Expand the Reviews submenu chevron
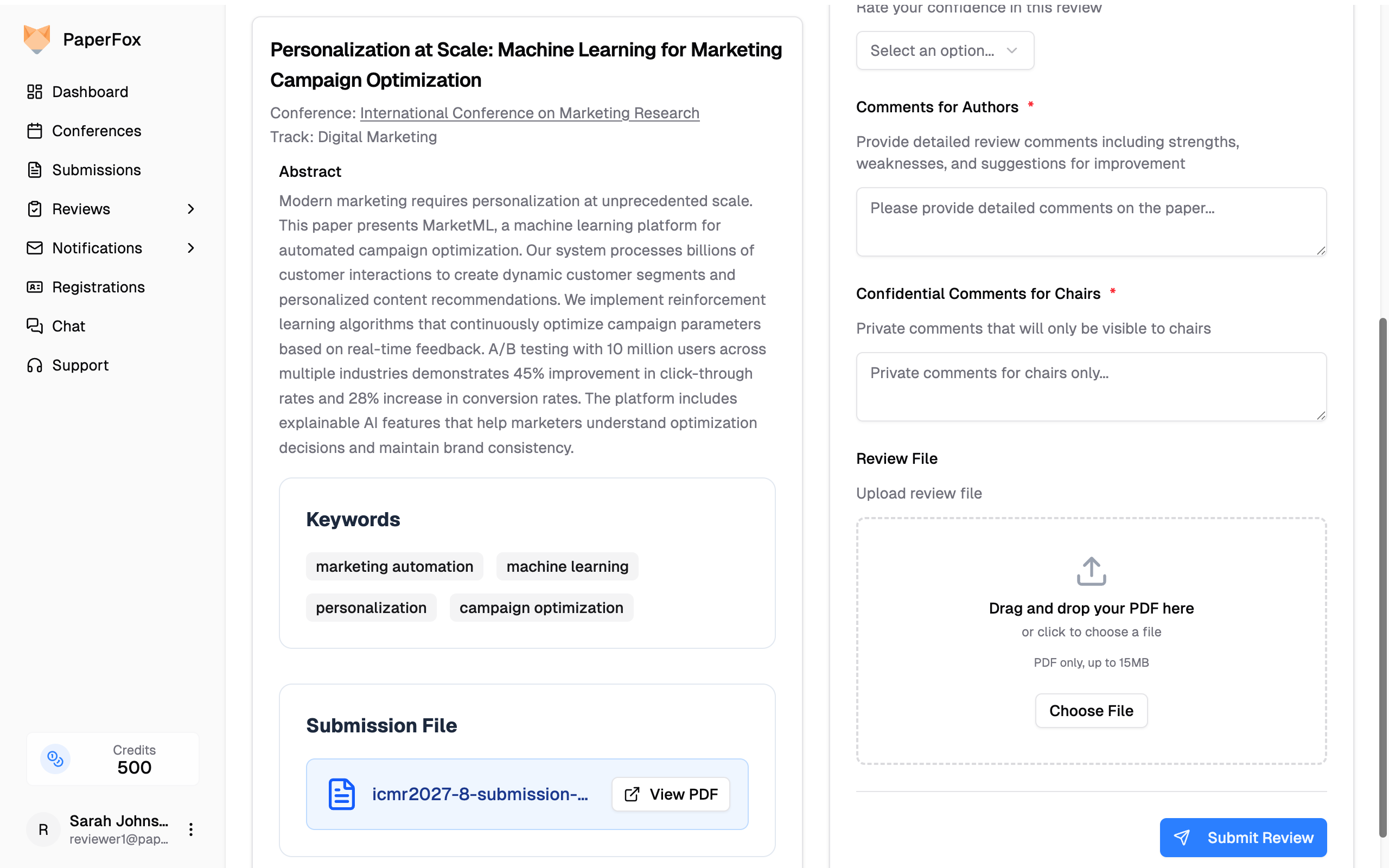 [x=191, y=209]
